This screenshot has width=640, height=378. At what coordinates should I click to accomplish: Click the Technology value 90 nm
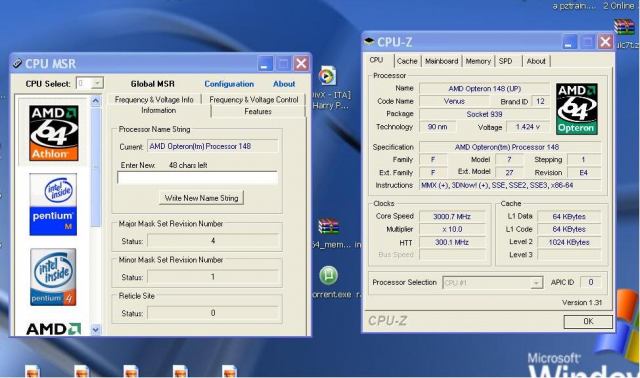(438, 127)
